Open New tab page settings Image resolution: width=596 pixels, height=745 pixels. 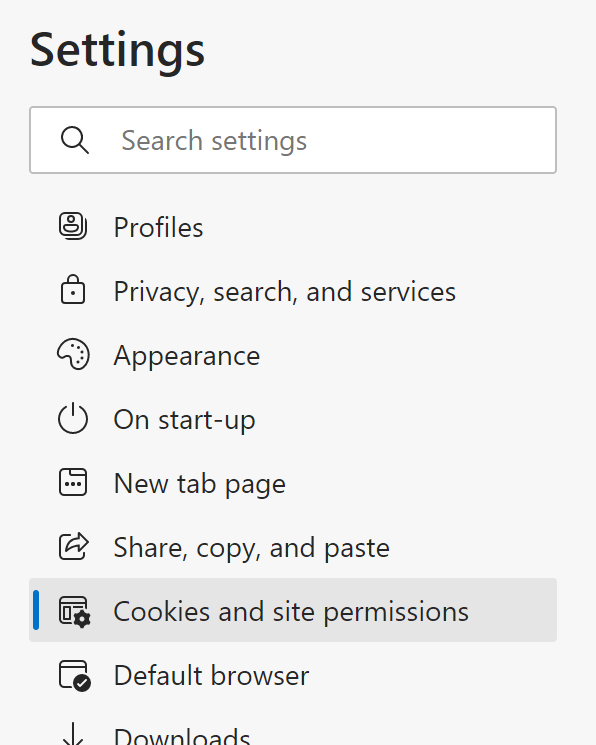(293, 483)
